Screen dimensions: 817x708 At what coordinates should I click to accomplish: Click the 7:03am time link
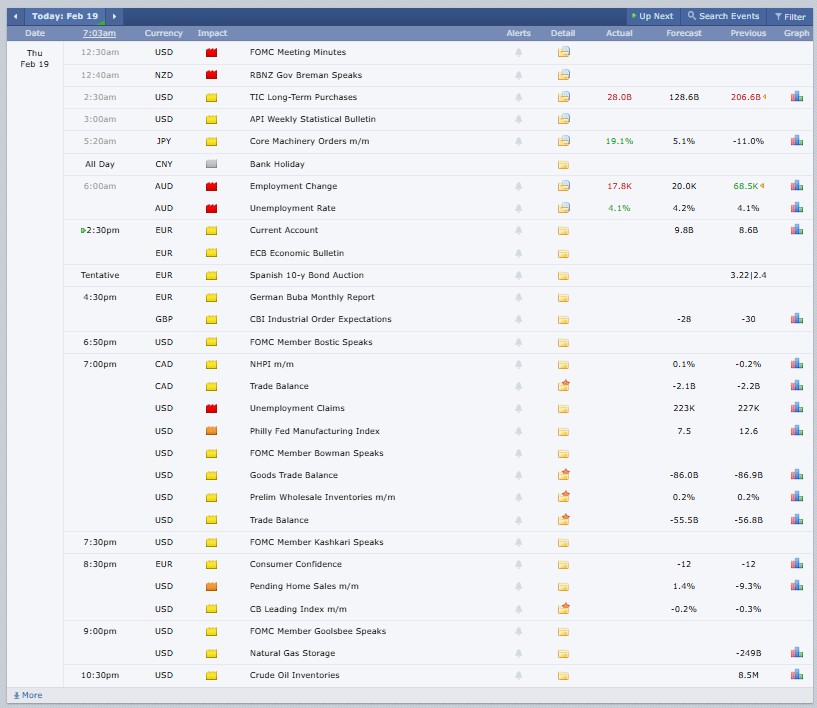coord(99,33)
